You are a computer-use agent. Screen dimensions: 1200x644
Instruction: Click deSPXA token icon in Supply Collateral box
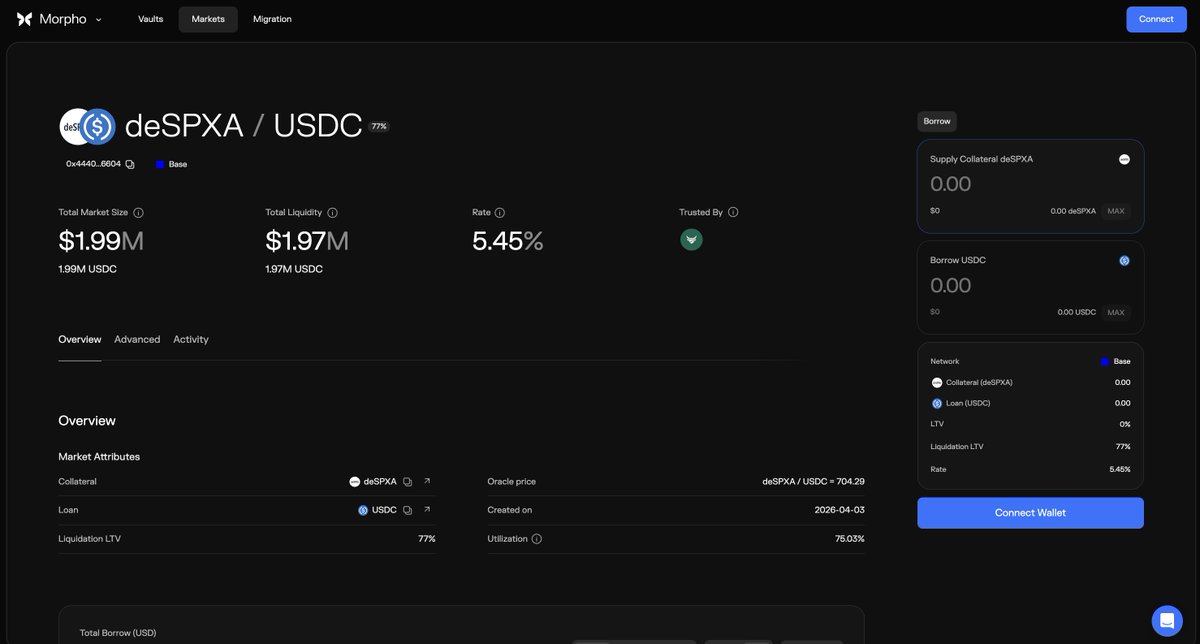tap(1124, 159)
